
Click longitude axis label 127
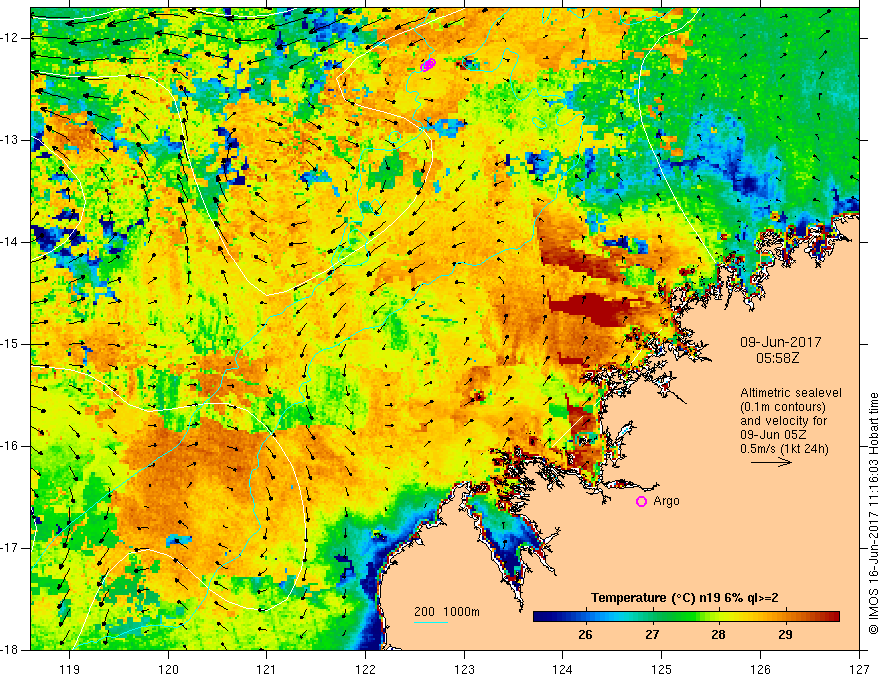tap(859, 669)
